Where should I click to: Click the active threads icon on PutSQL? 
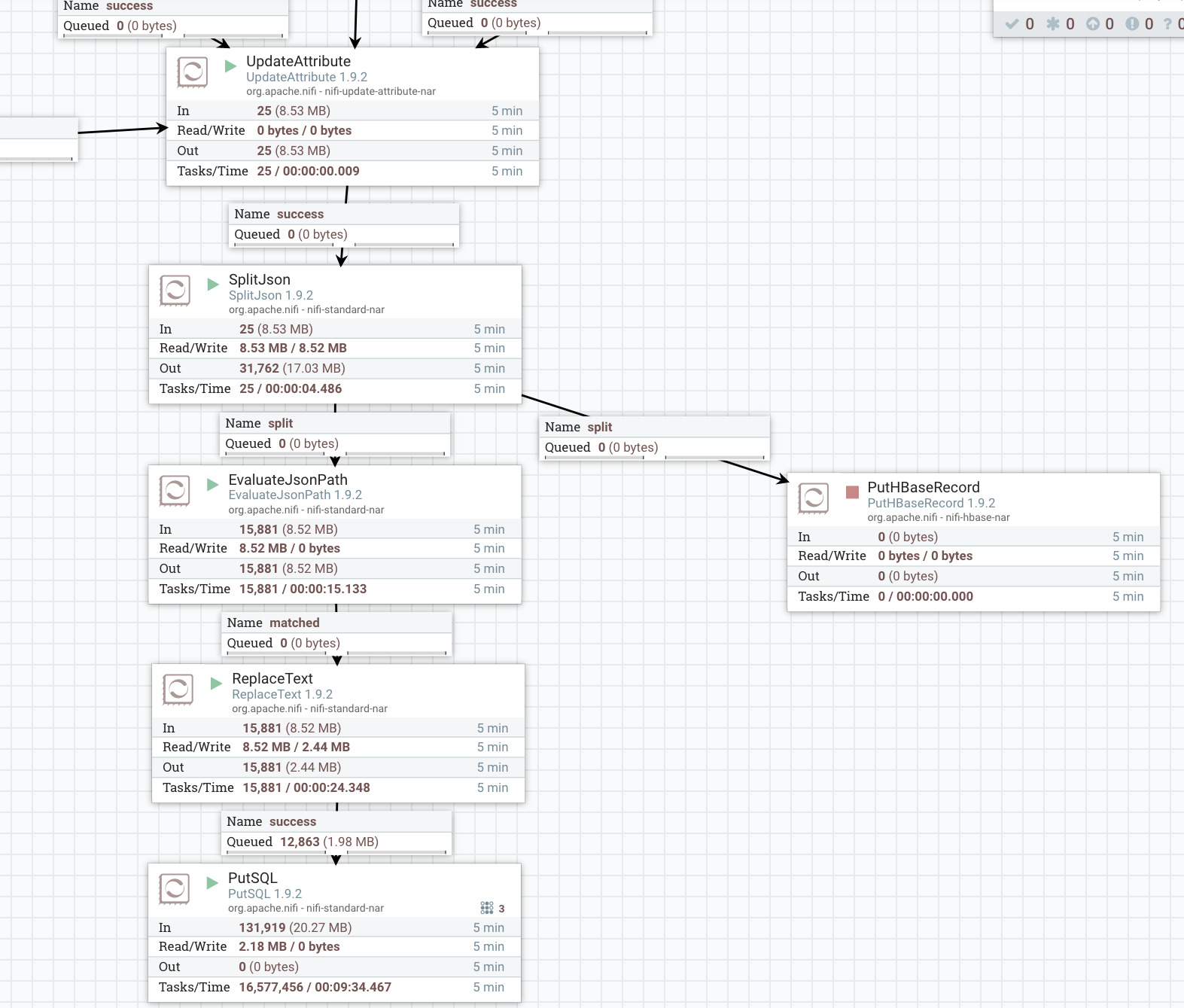point(487,908)
